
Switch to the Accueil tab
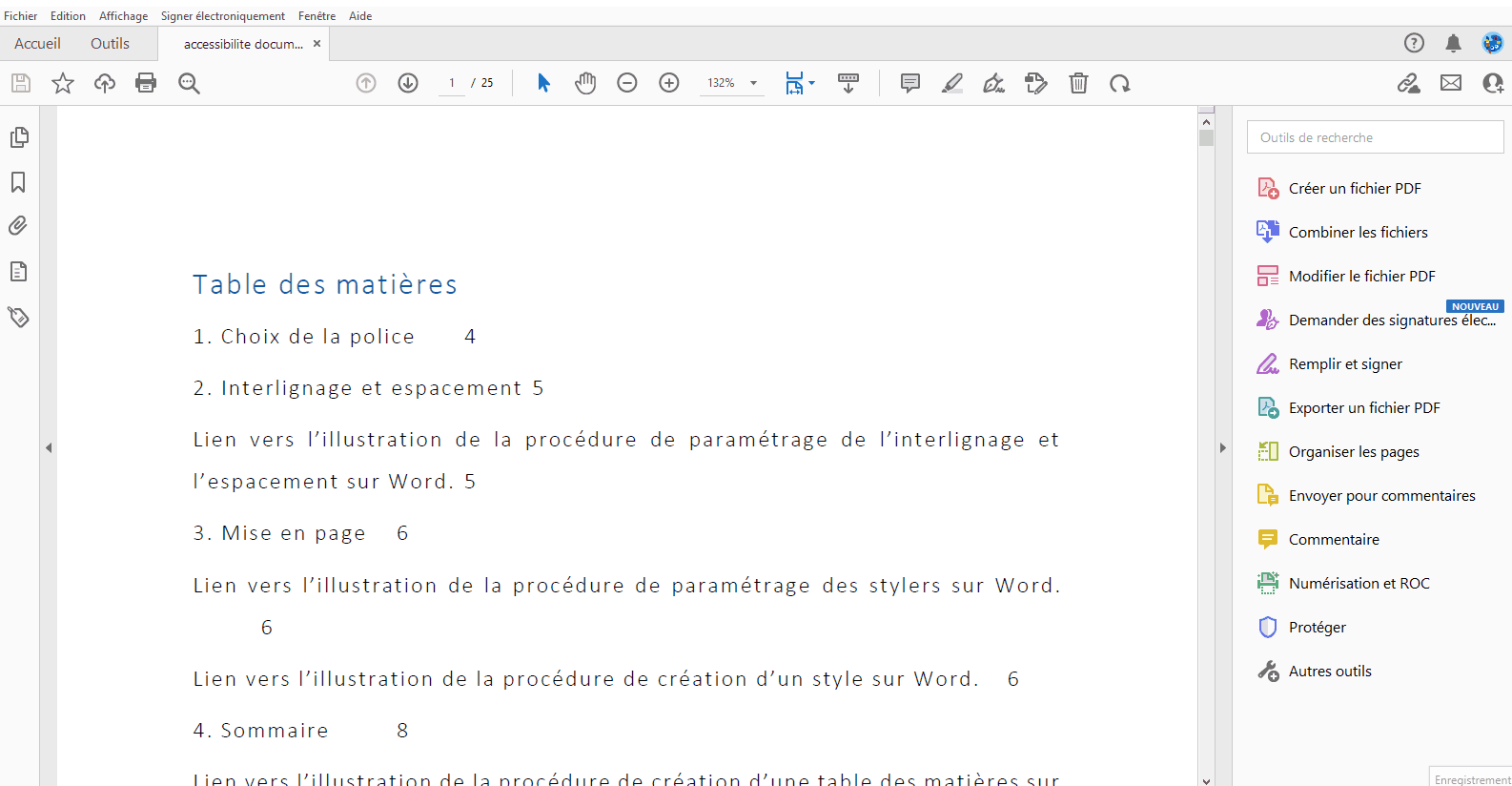(37, 44)
